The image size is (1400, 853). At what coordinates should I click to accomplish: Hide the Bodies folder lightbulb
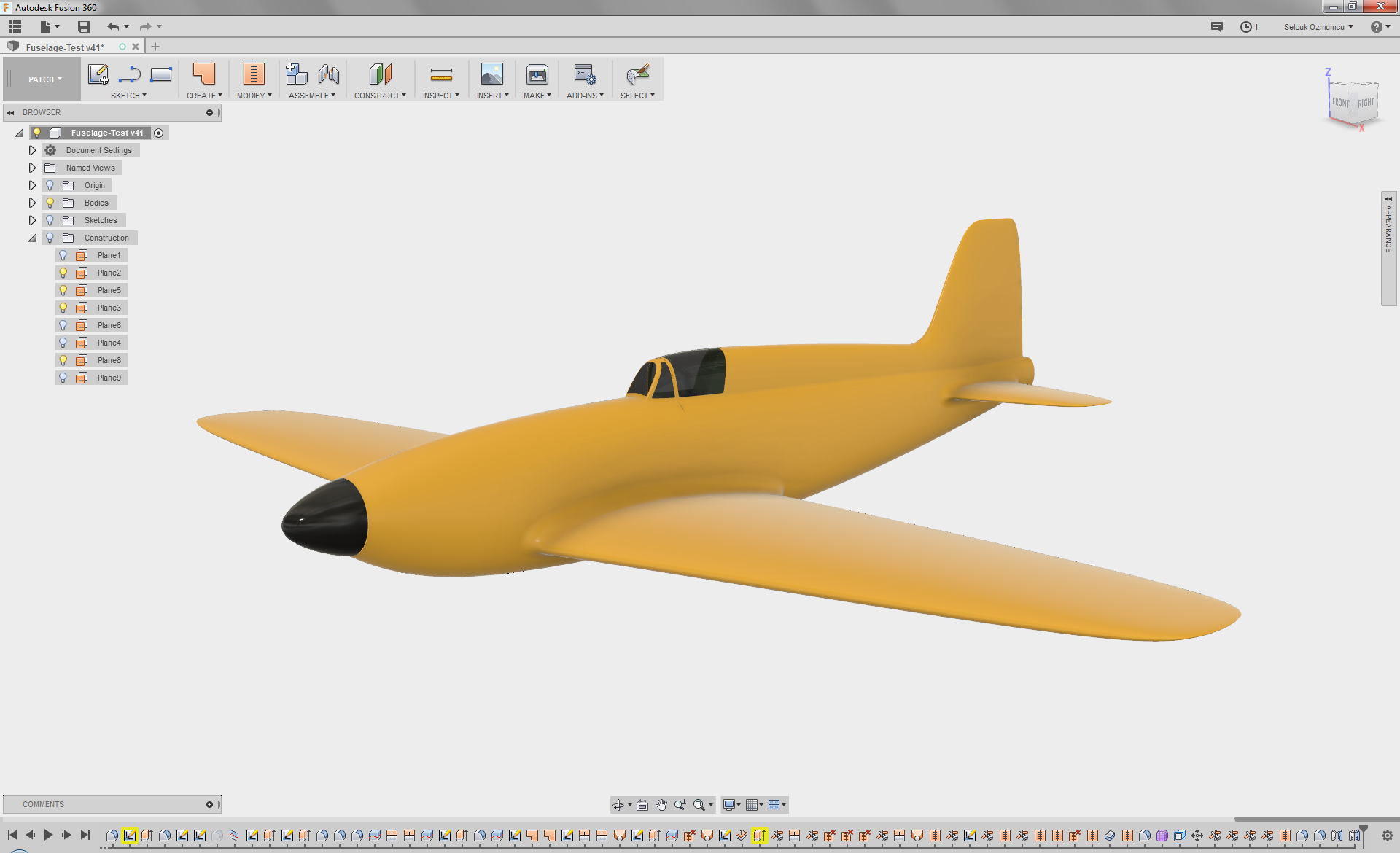(x=50, y=203)
